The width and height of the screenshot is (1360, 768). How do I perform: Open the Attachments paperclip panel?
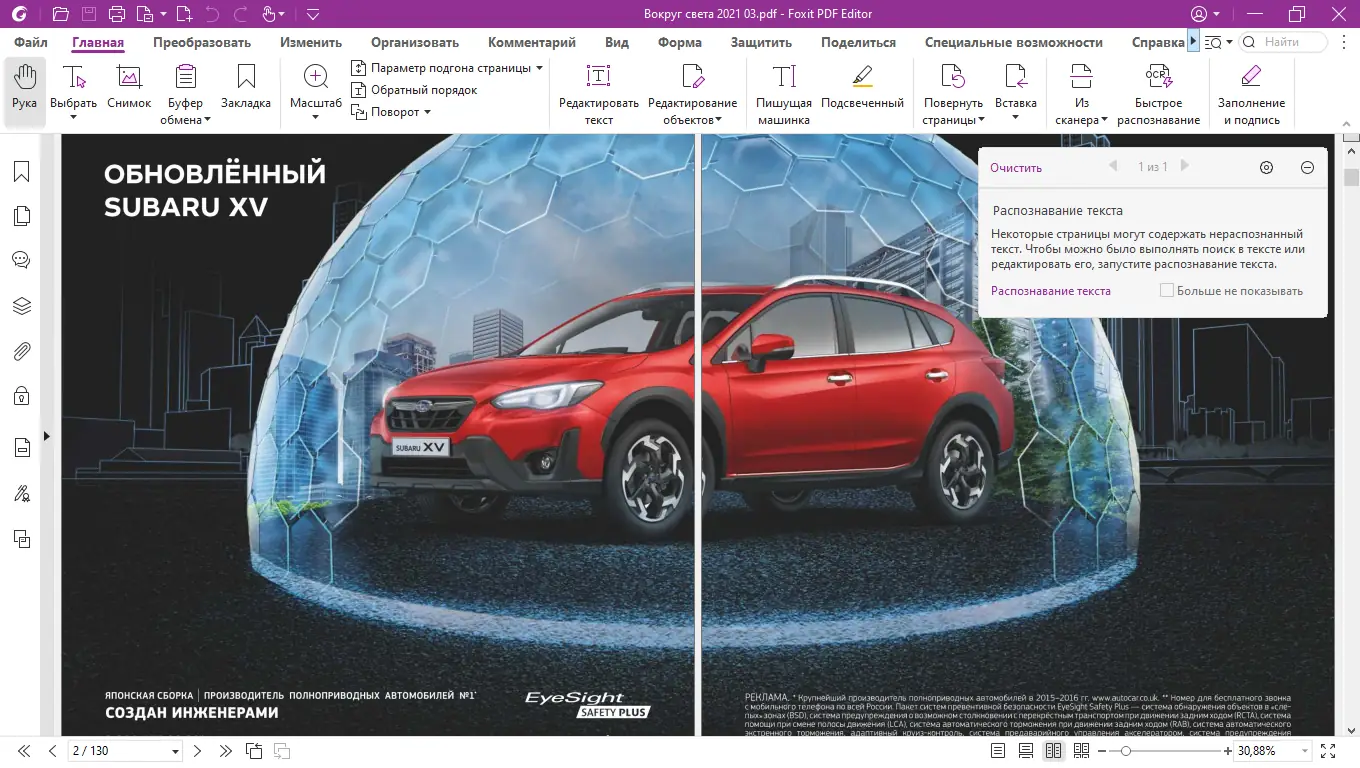tap(22, 351)
